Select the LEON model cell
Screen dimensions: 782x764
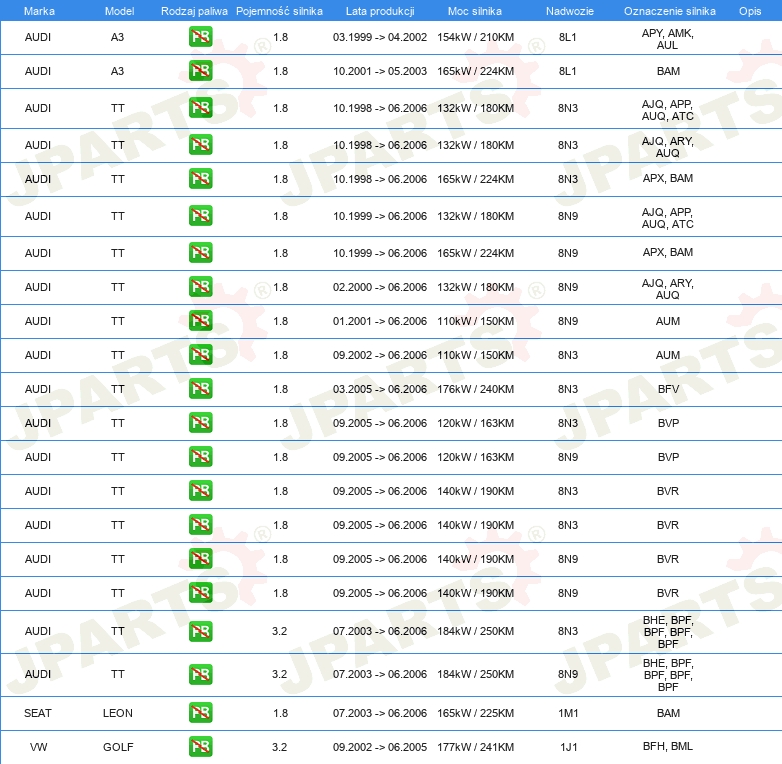click(118, 713)
